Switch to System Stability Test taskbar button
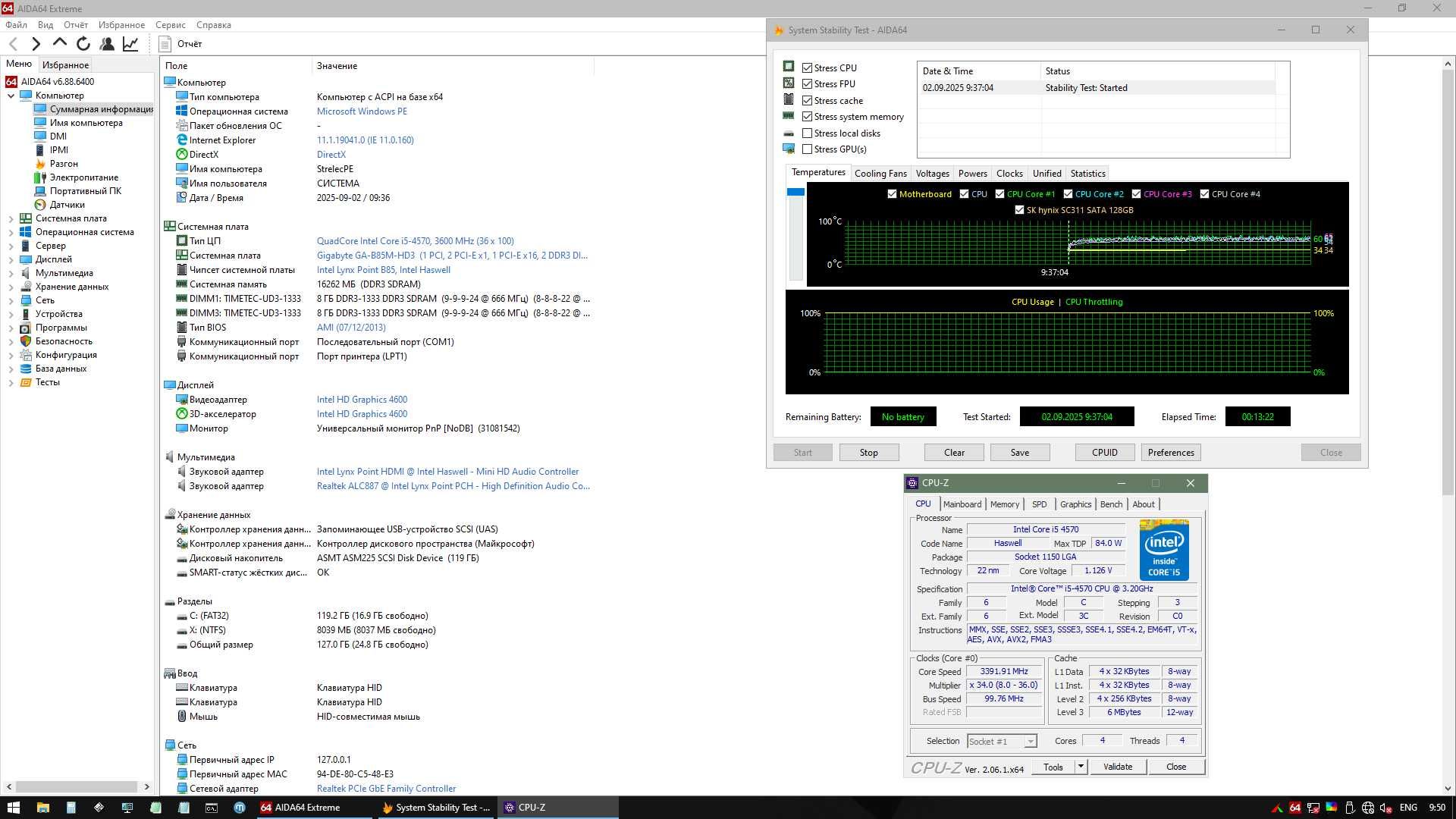 click(437, 808)
